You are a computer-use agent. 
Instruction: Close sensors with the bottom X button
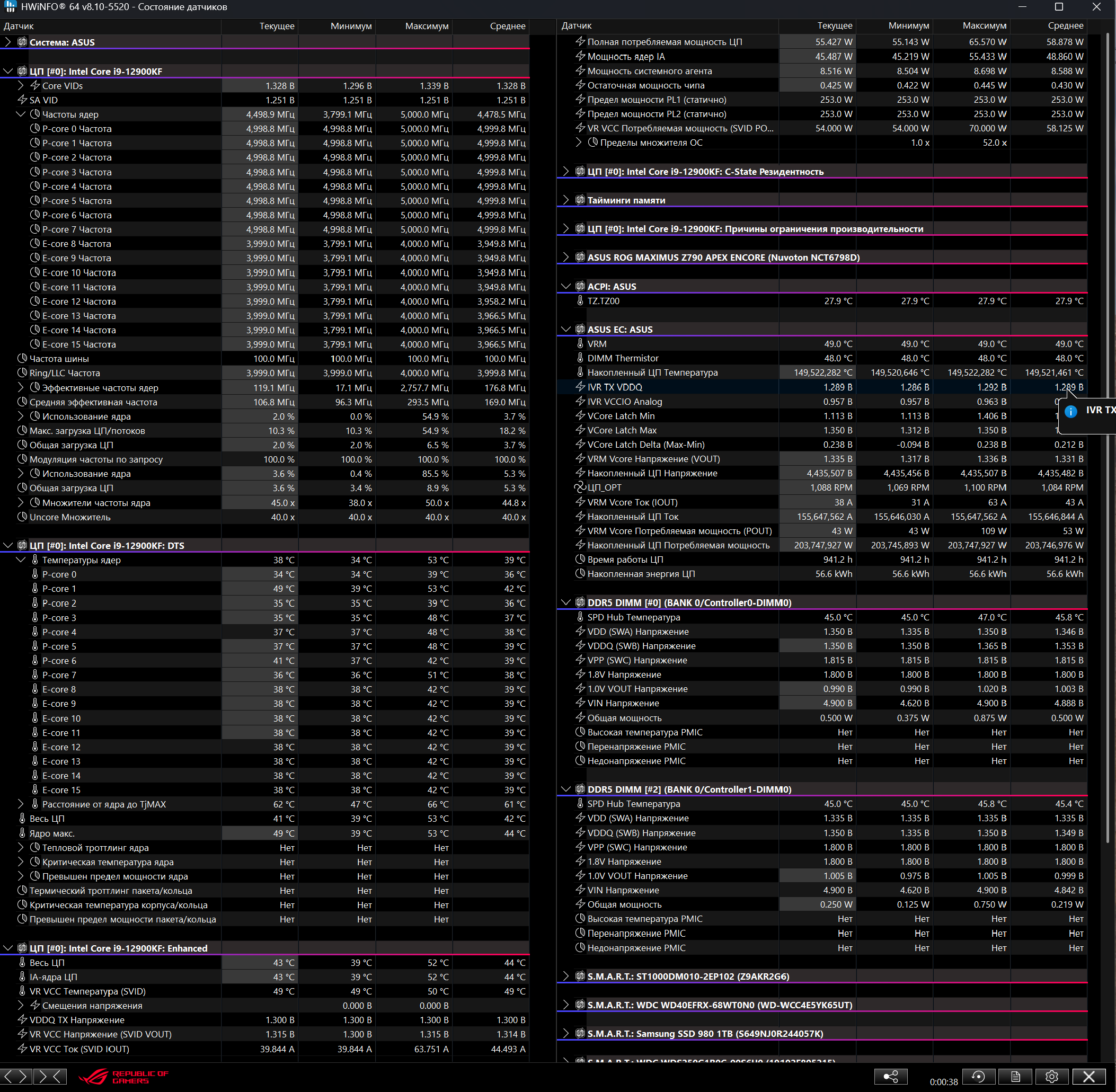1088,1077
